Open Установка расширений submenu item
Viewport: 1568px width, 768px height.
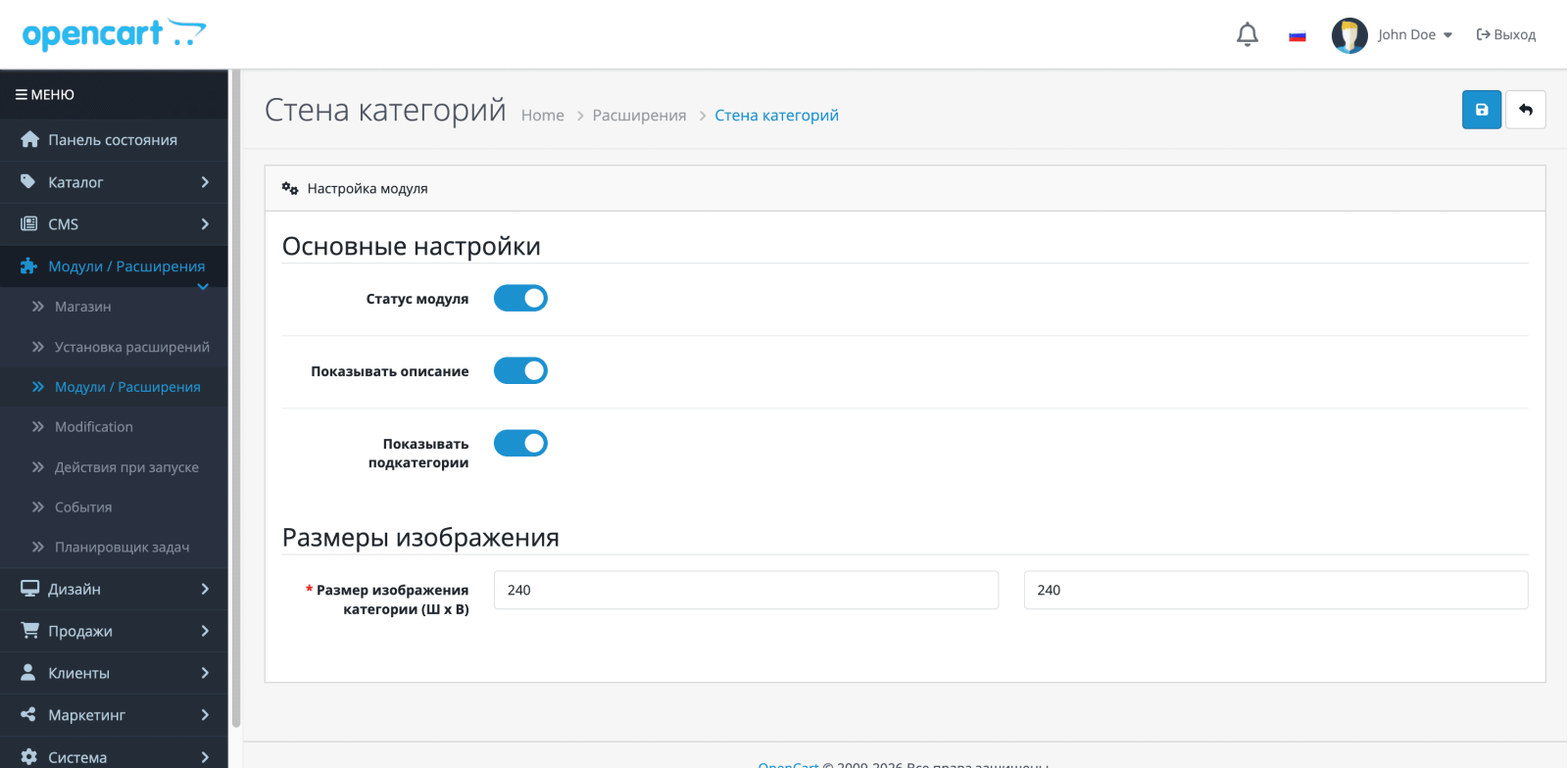(131, 347)
